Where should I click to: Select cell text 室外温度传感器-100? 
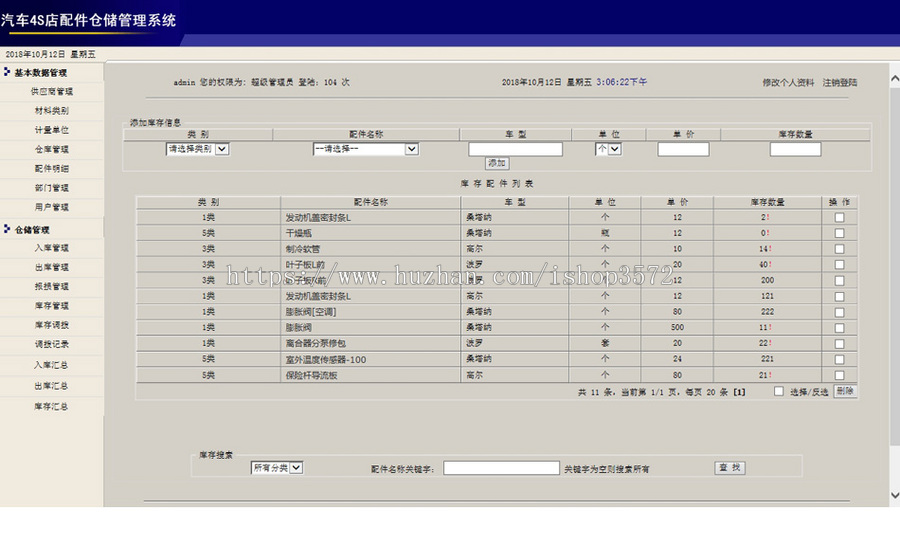point(325,360)
